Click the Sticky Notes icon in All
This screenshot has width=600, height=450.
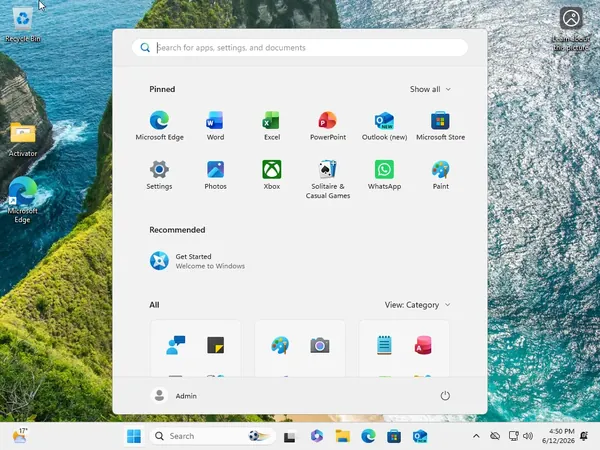(x=215, y=345)
